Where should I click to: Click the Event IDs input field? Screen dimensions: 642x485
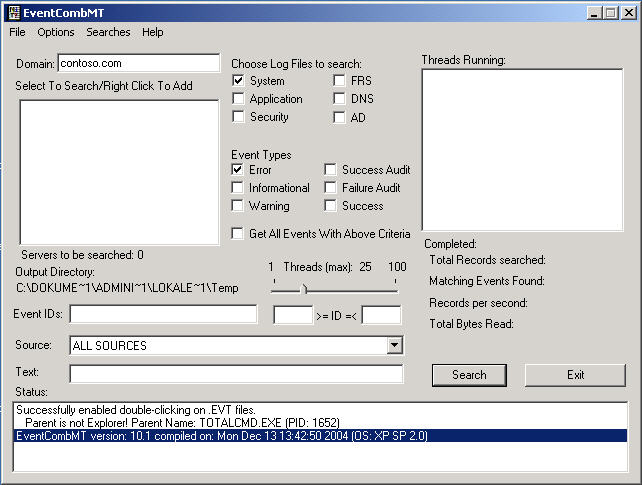[163, 314]
